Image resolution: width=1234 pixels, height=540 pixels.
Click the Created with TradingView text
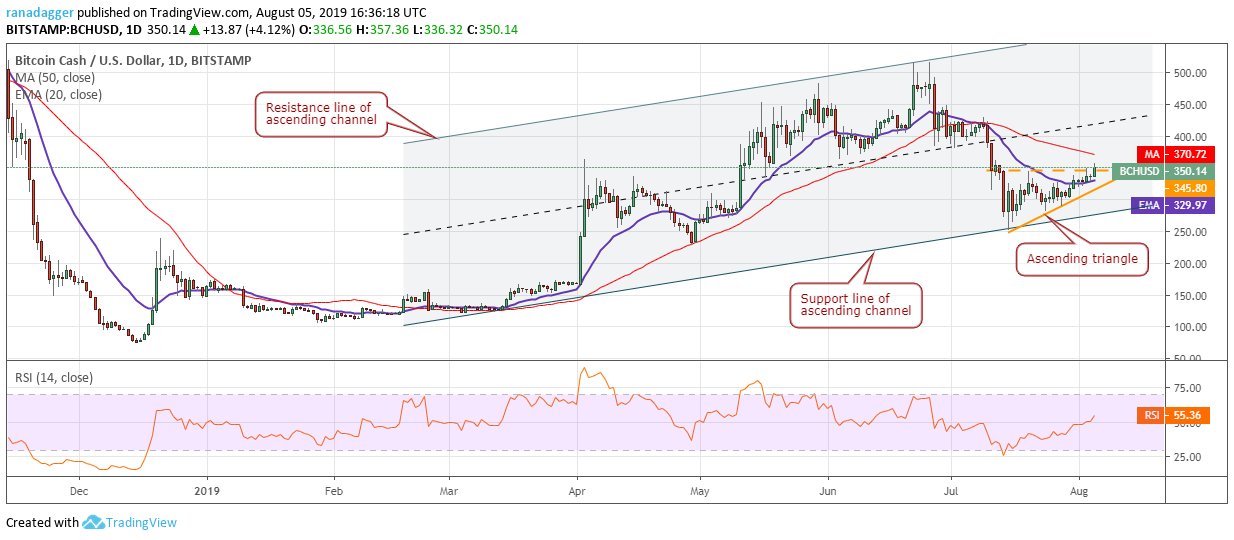(x=91, y=522)
